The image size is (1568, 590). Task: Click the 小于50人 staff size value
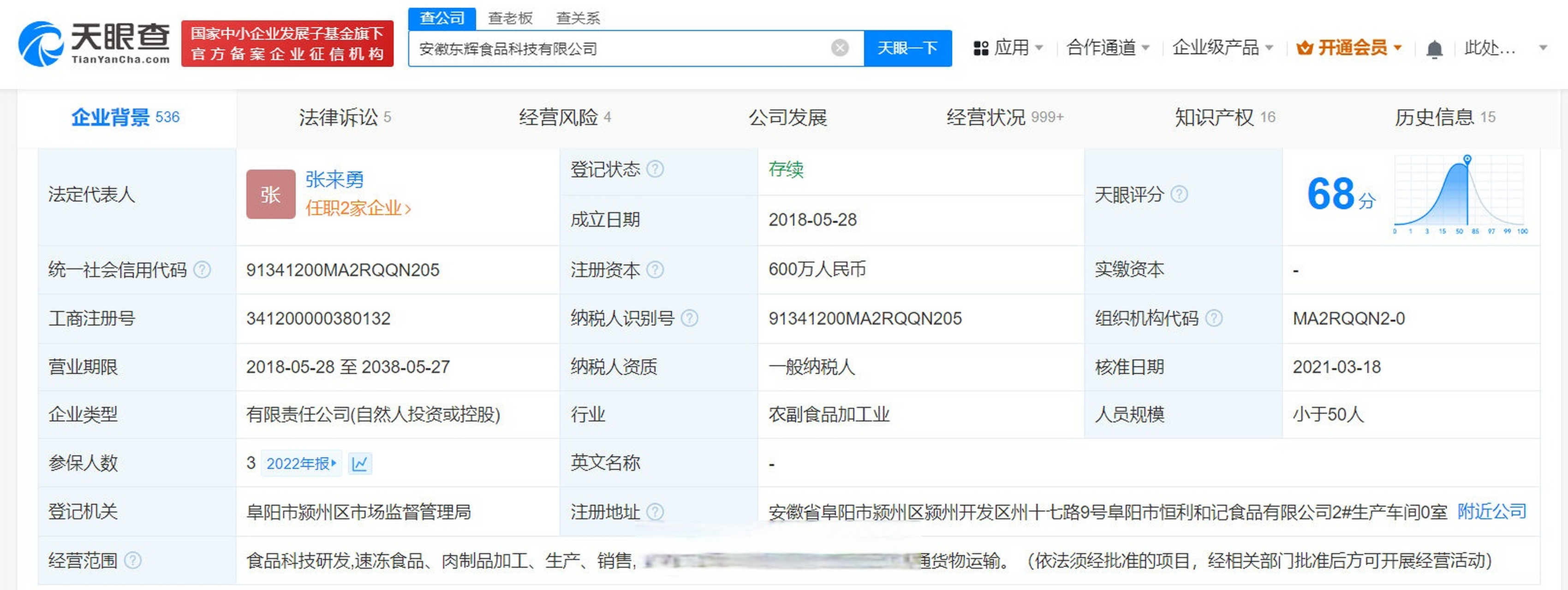tap(1328, 415)
